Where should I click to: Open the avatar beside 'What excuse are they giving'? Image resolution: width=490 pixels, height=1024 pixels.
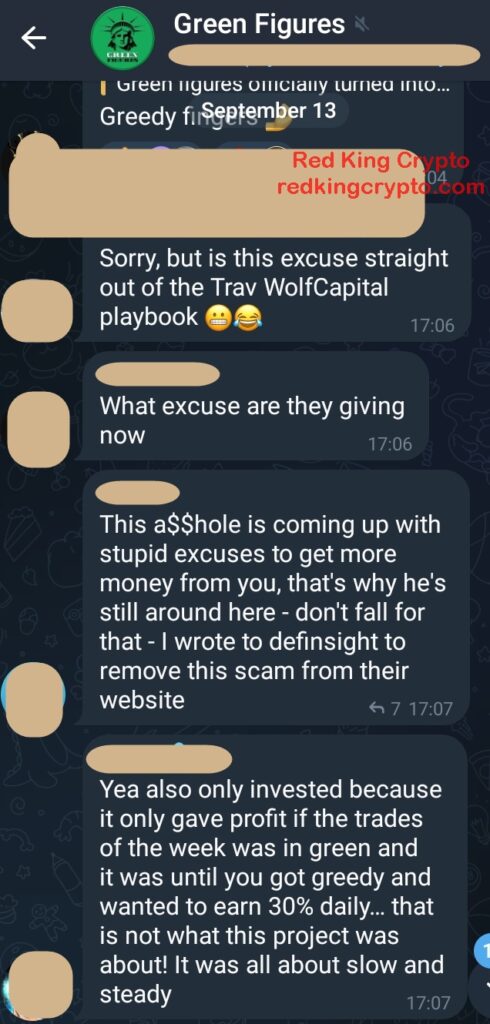39,428
